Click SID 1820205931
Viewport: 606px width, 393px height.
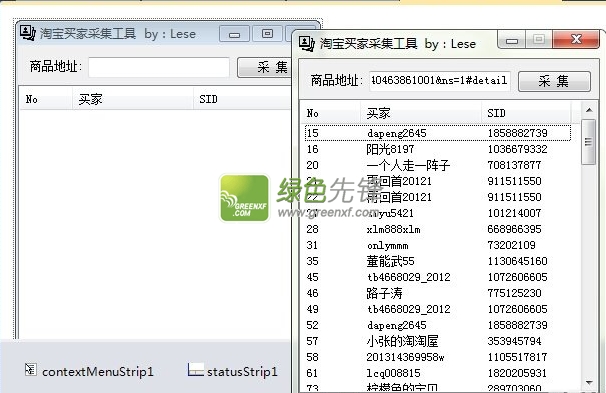click(517, 373)
